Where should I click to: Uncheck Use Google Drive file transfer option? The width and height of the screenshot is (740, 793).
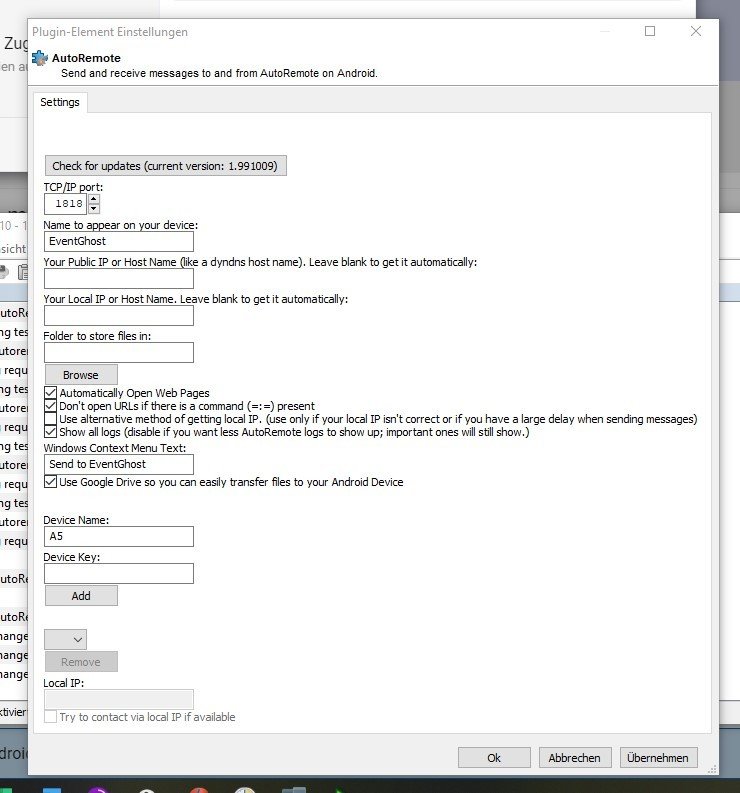coord(51,482)
